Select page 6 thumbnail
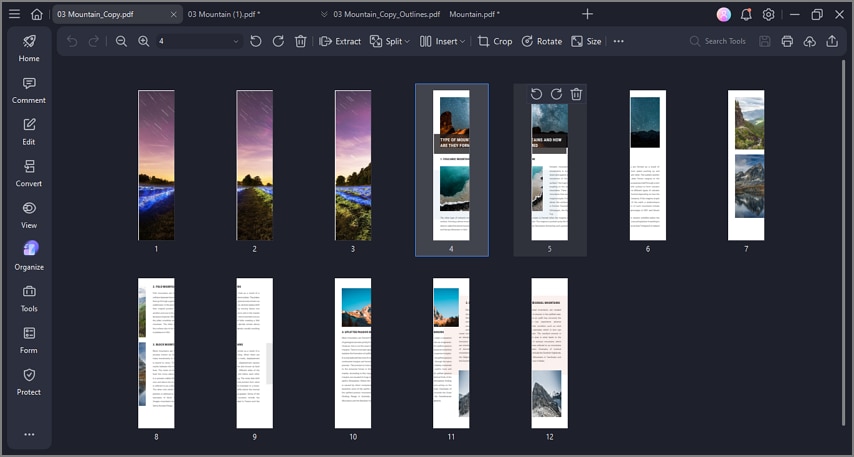The image size is (854, 457). coord(648,165)
